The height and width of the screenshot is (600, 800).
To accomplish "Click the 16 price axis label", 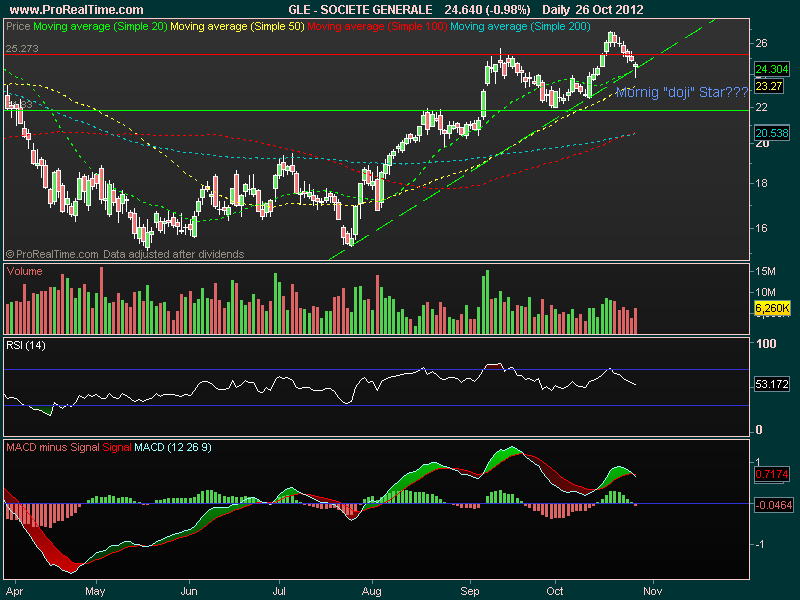I will [761, 228].
